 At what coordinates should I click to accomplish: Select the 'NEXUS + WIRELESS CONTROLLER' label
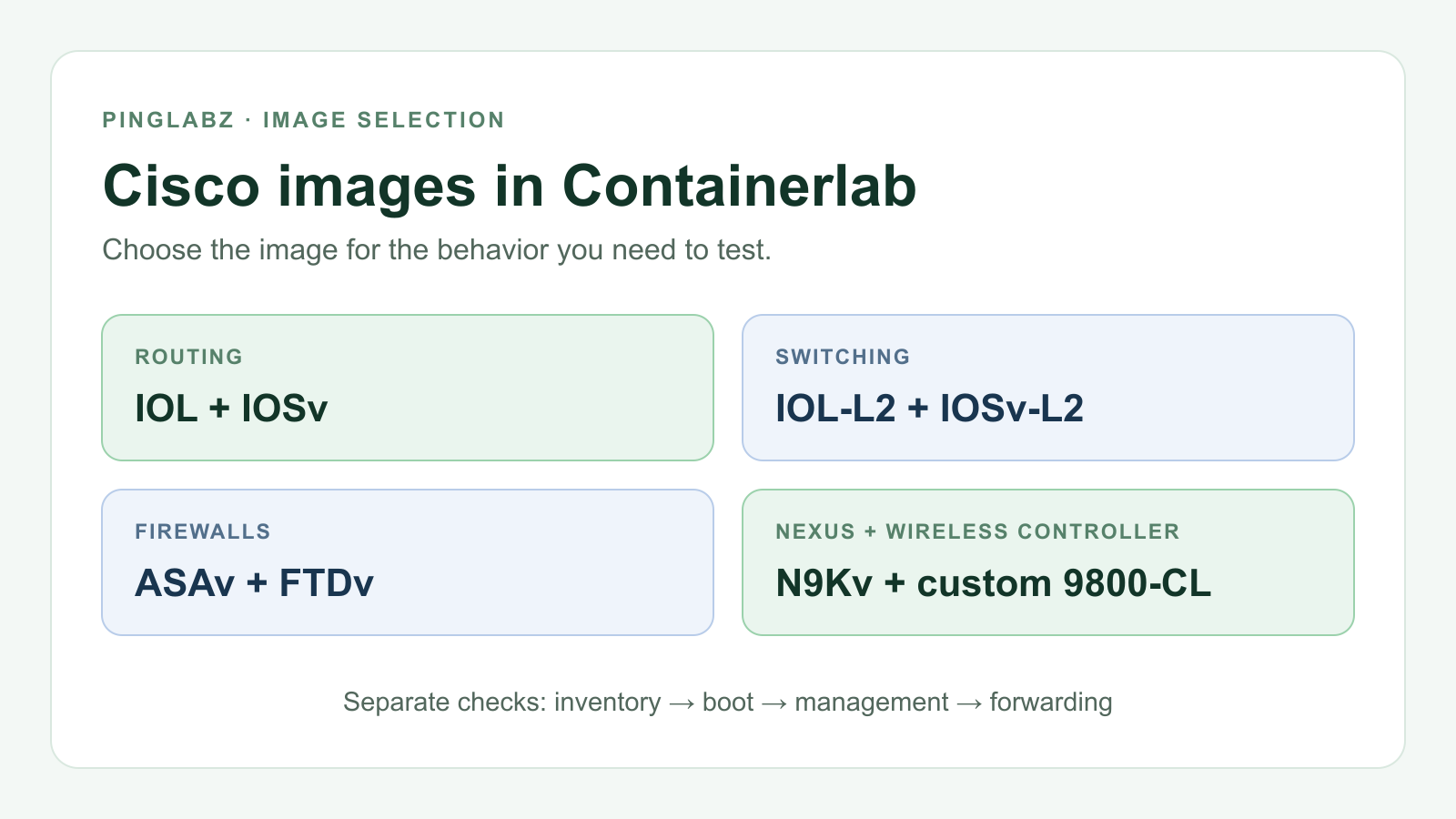point(977,531)
